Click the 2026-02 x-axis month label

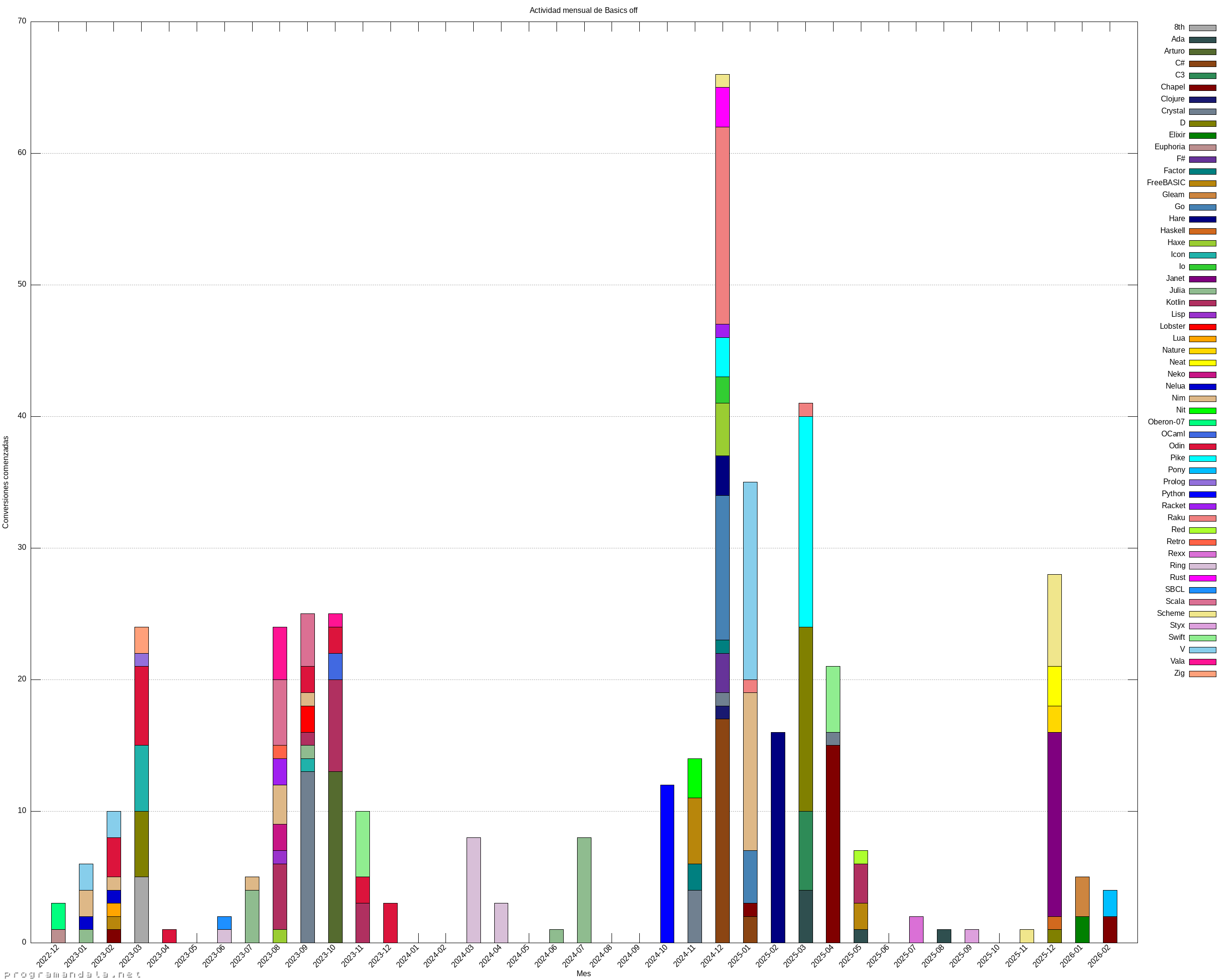(x=1099, y=955)
